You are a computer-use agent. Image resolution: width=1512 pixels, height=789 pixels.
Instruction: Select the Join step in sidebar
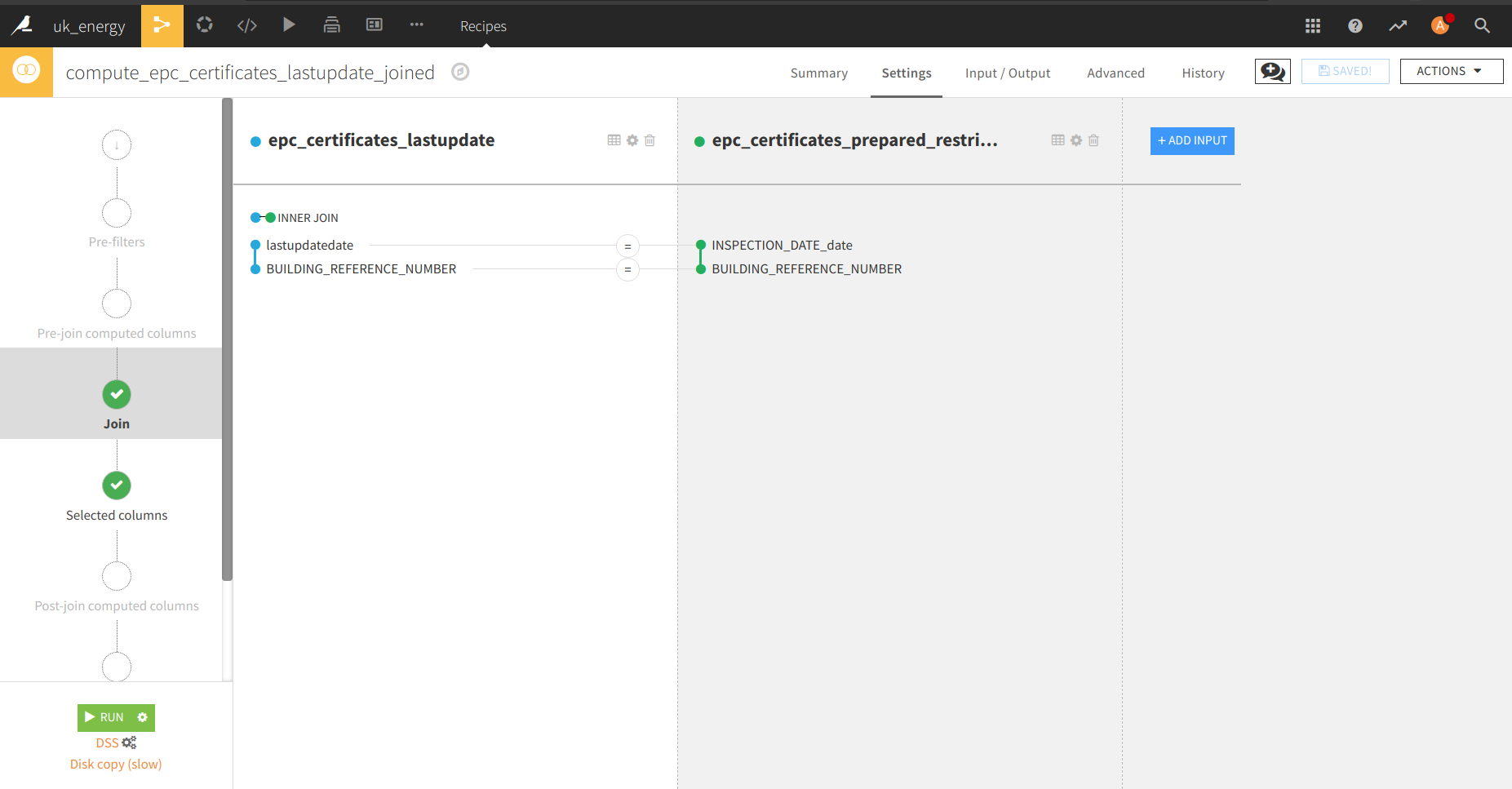[x=117, y=395]
